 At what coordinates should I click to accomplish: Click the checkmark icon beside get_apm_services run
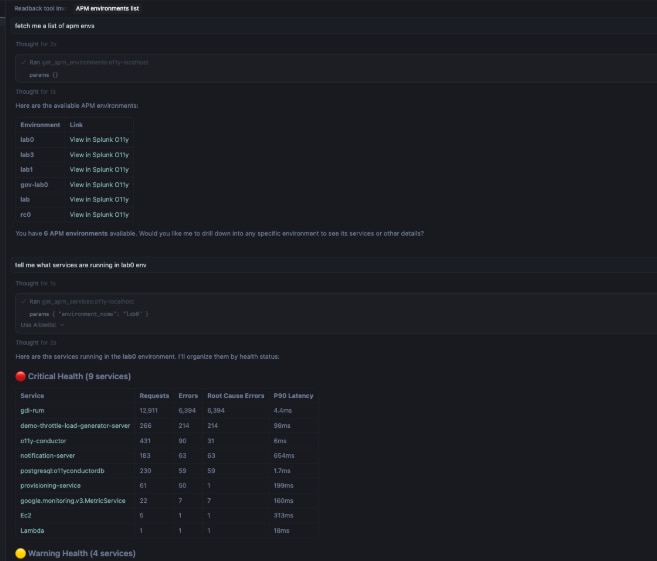[23, 301]
